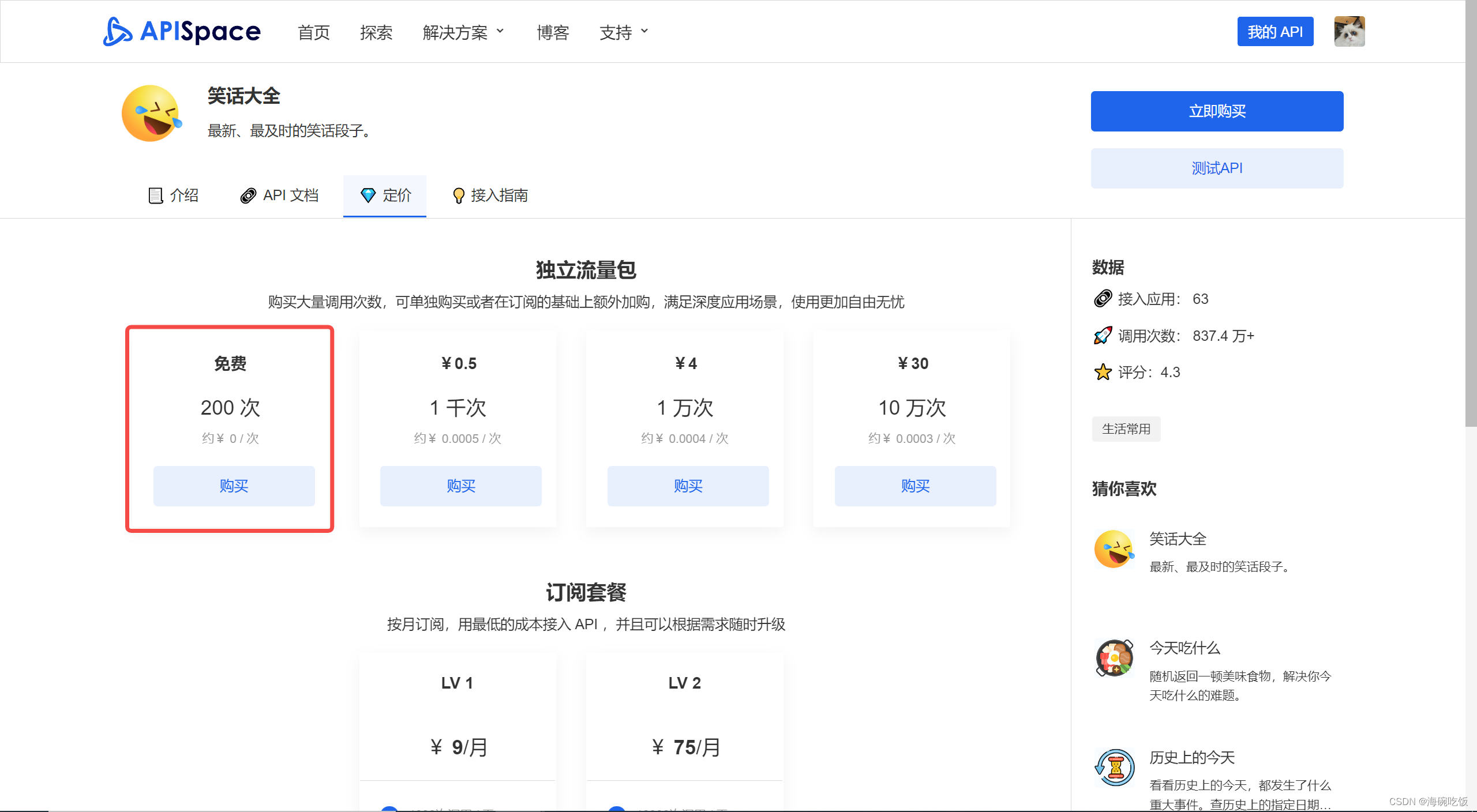Click the notebook icon on 介绍 tab
Screen dimensions: 1477x812
point(155,196)
